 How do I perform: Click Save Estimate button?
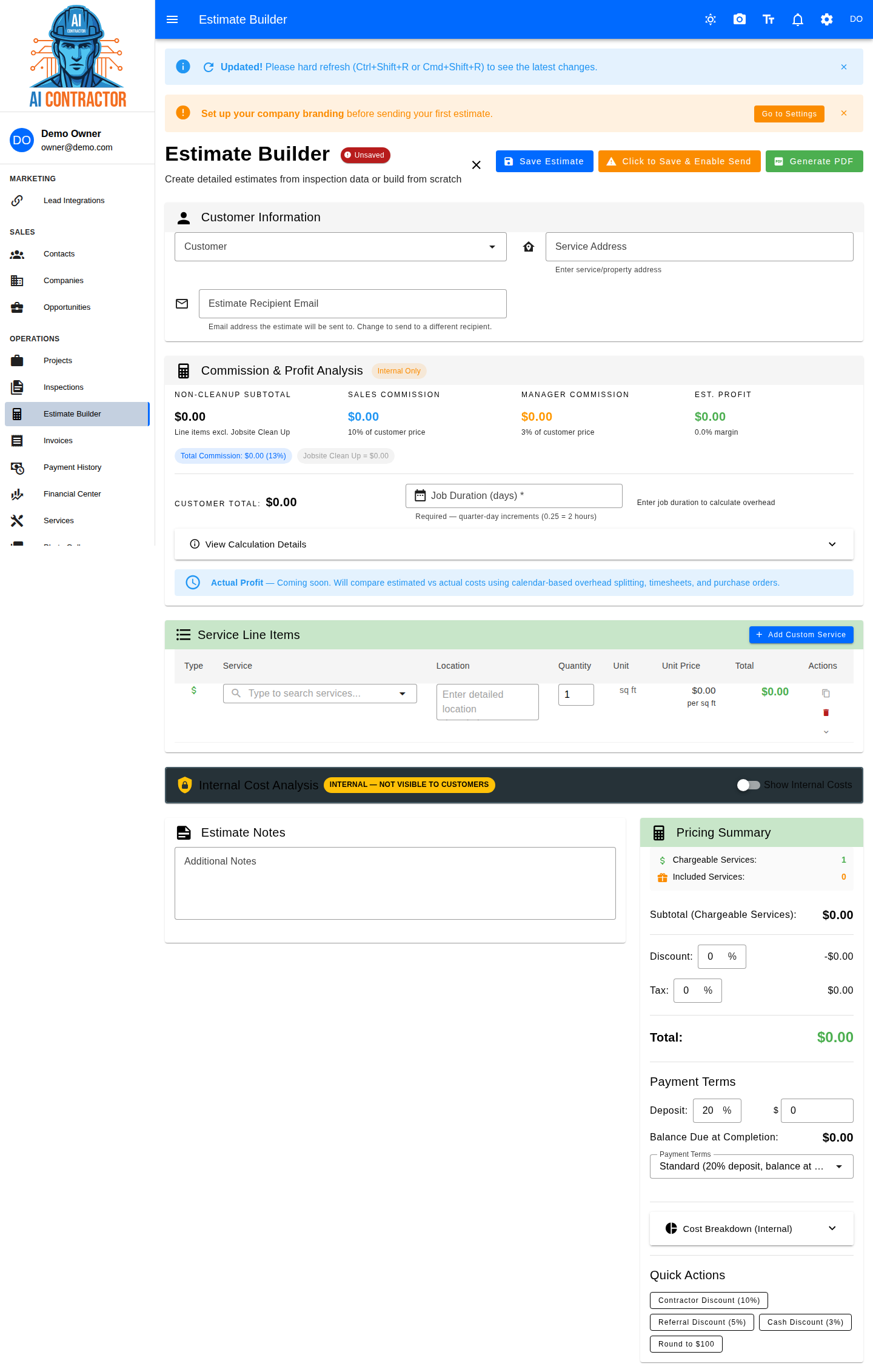pyautogui.click(x=544, y=161)
